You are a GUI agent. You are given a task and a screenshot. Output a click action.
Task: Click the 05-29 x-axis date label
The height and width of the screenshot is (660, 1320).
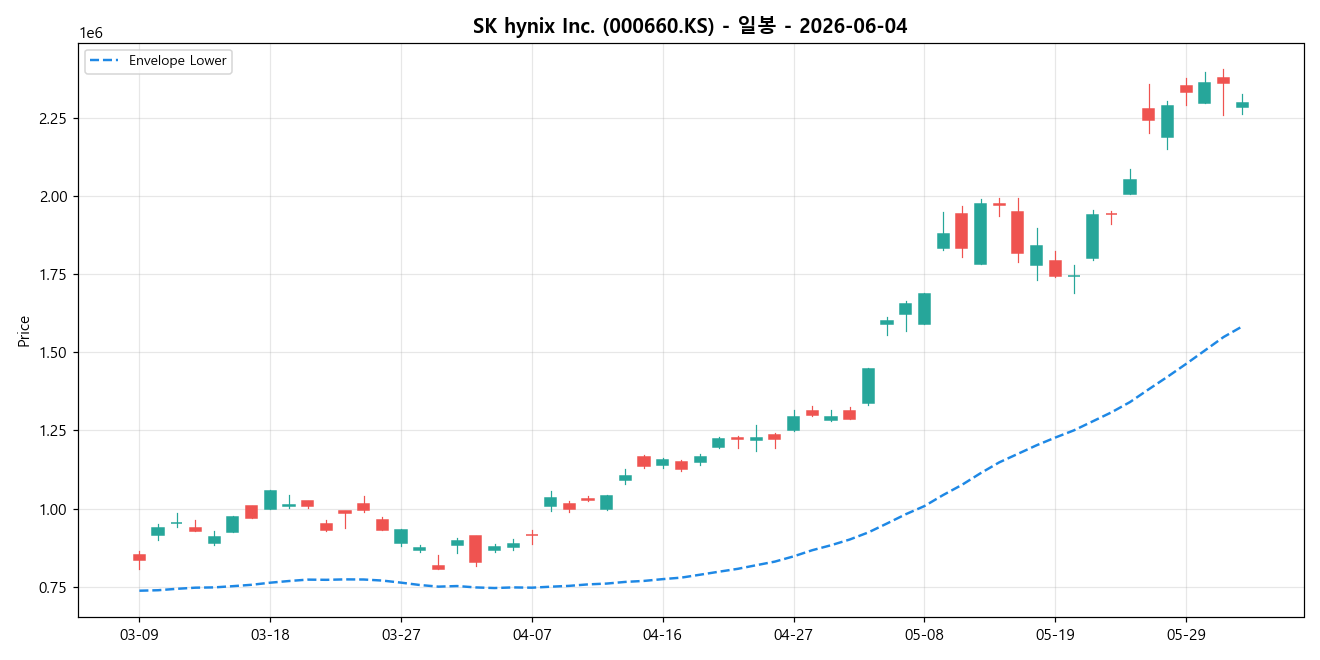pyautogui.click(x=1186, y=635)
